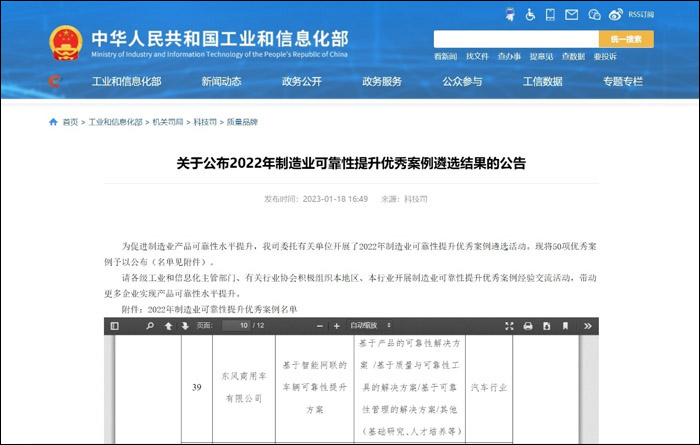Viewport: 700px width, 445px height.
Task: Open the 政务服务 nav menu
Action: (x=382, y=82)
